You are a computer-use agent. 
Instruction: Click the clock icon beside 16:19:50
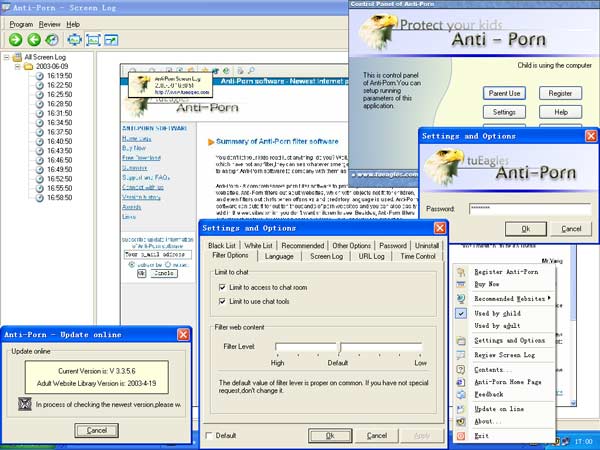pyautogui.click(x=39, y=76)
